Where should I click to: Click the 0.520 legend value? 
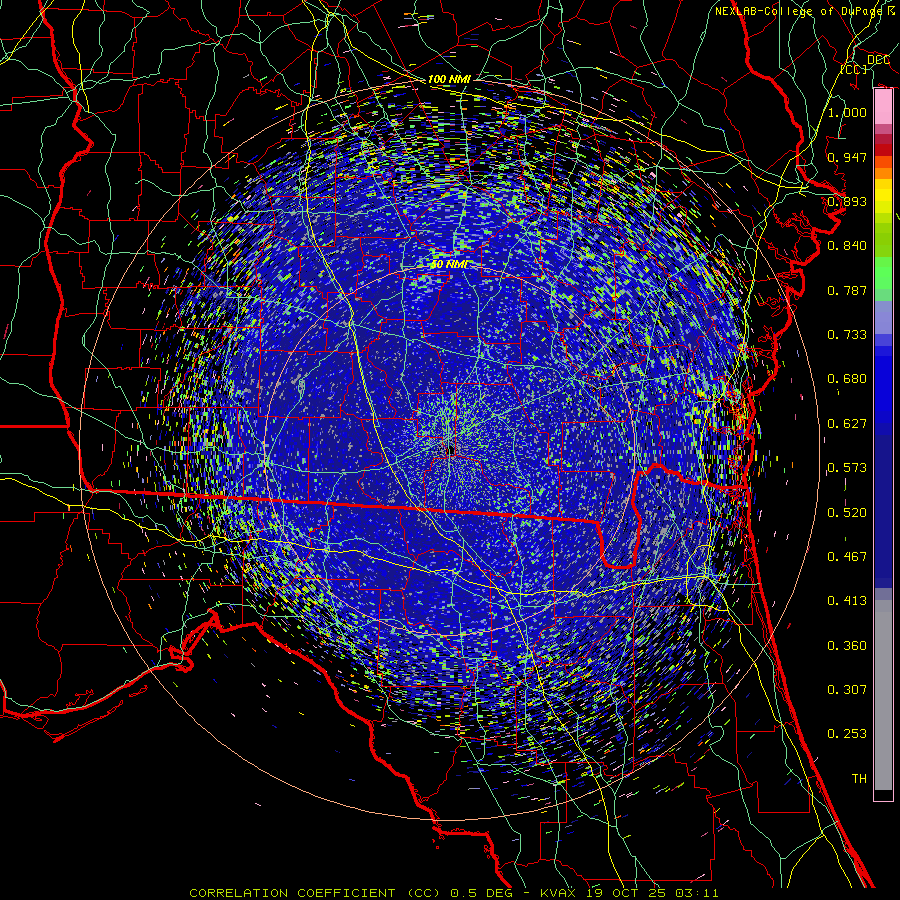[x=847, y=513]
